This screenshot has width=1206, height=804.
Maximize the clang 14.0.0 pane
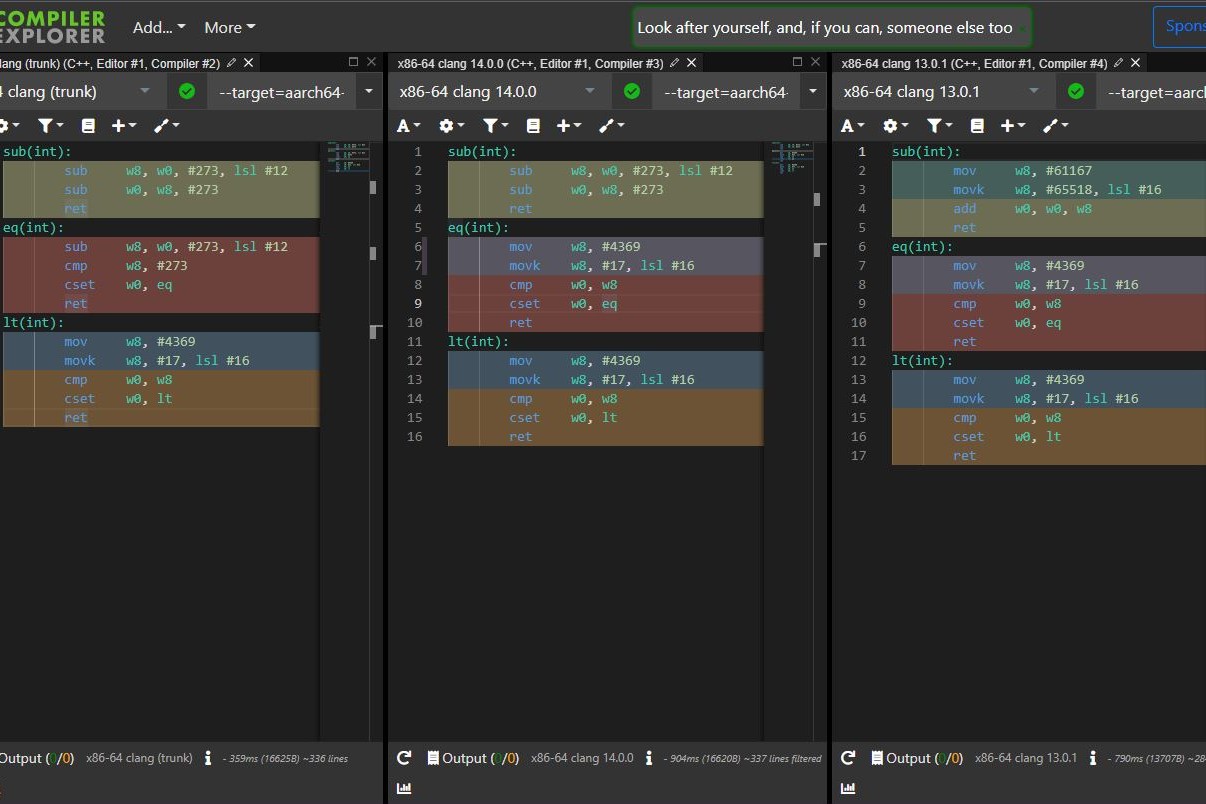coord(798,62)
